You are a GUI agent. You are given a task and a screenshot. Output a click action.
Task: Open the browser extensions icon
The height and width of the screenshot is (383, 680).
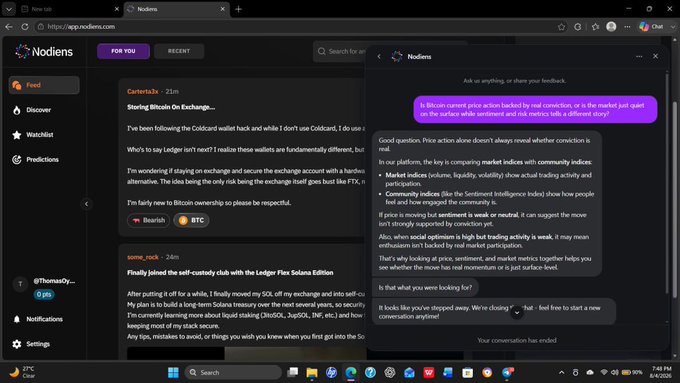pyautogui.click(x=578, y=26)
